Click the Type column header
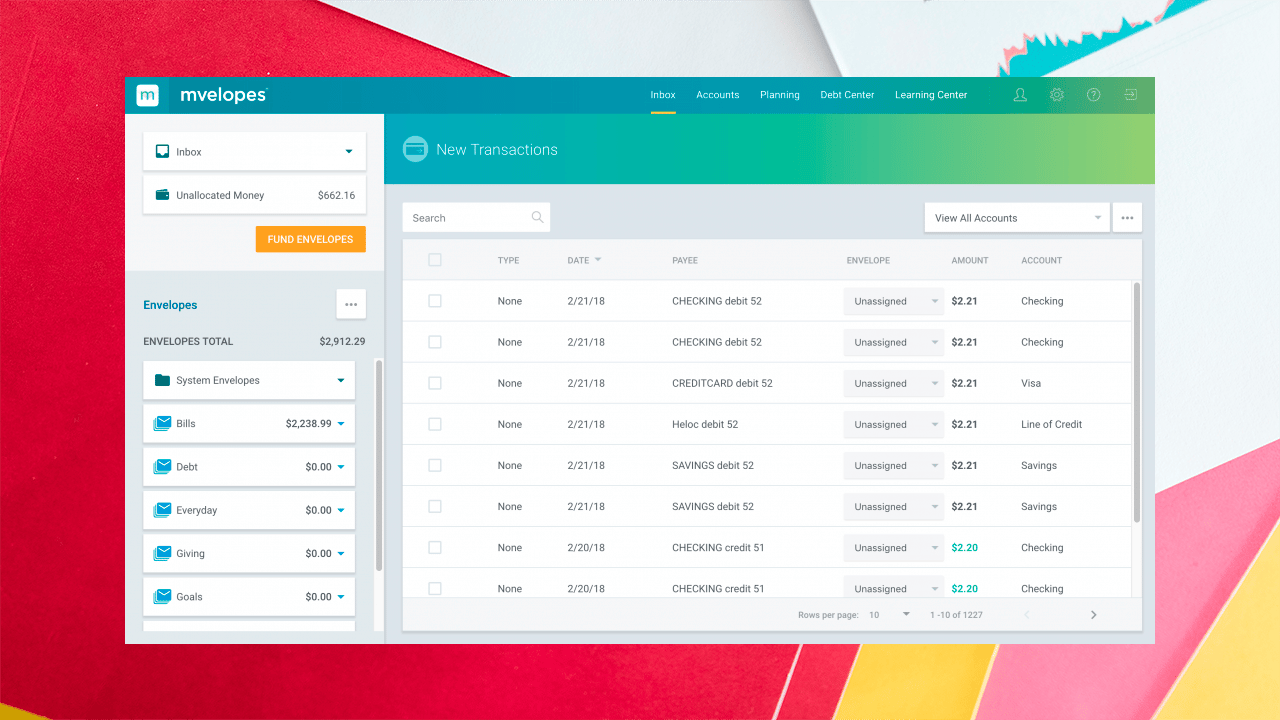The width and height of the screenshot is (1280, 720). coord(509,260)
